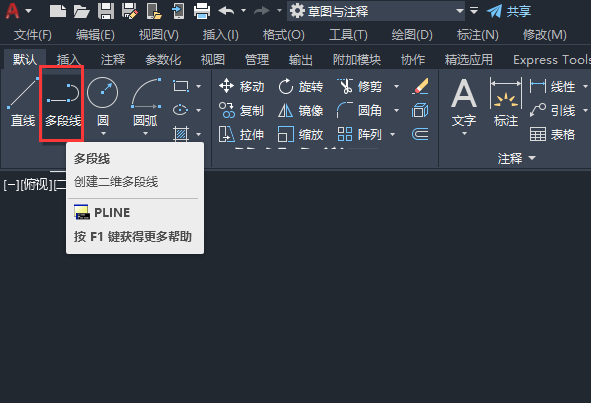The width and height of the screenshot is (591, 403).
Task: Select the Mirror (镜像) tool
Action: pyautogui.click(x=300, y=110)
